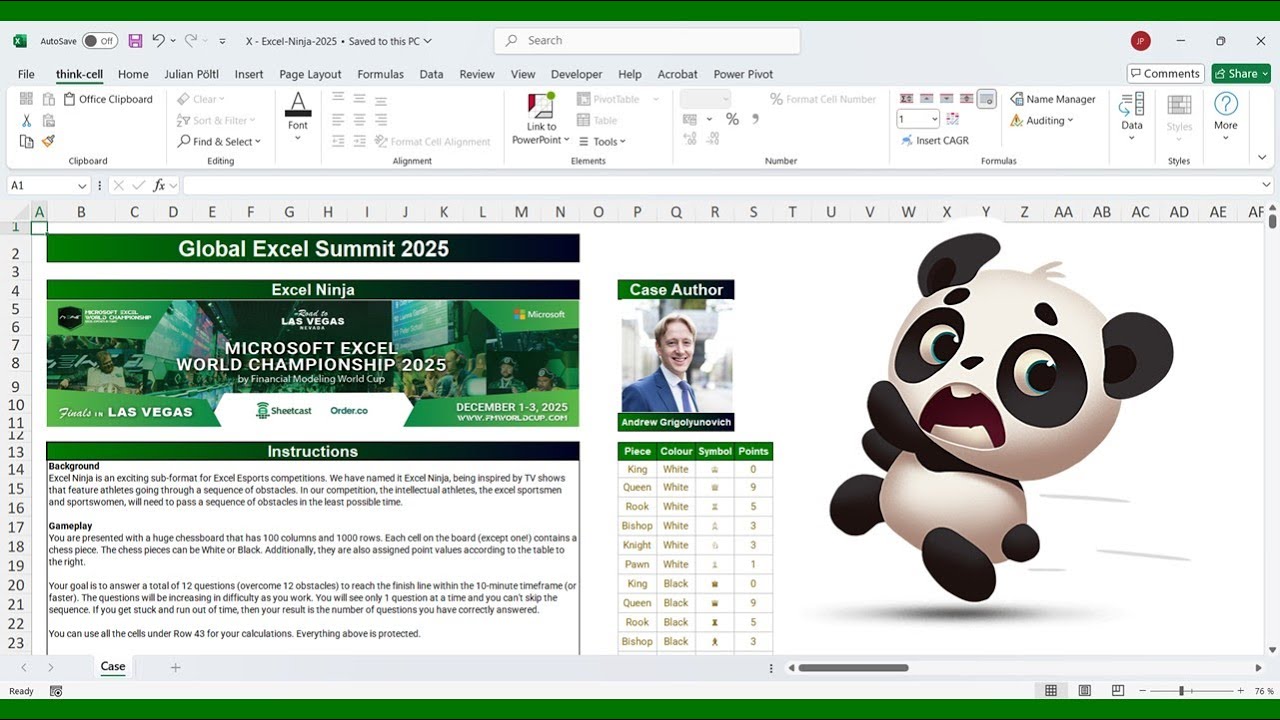This screenshot has height=720, width=1280.
Task: Click the Save icon in the title bar
Action: click(135, 41)
